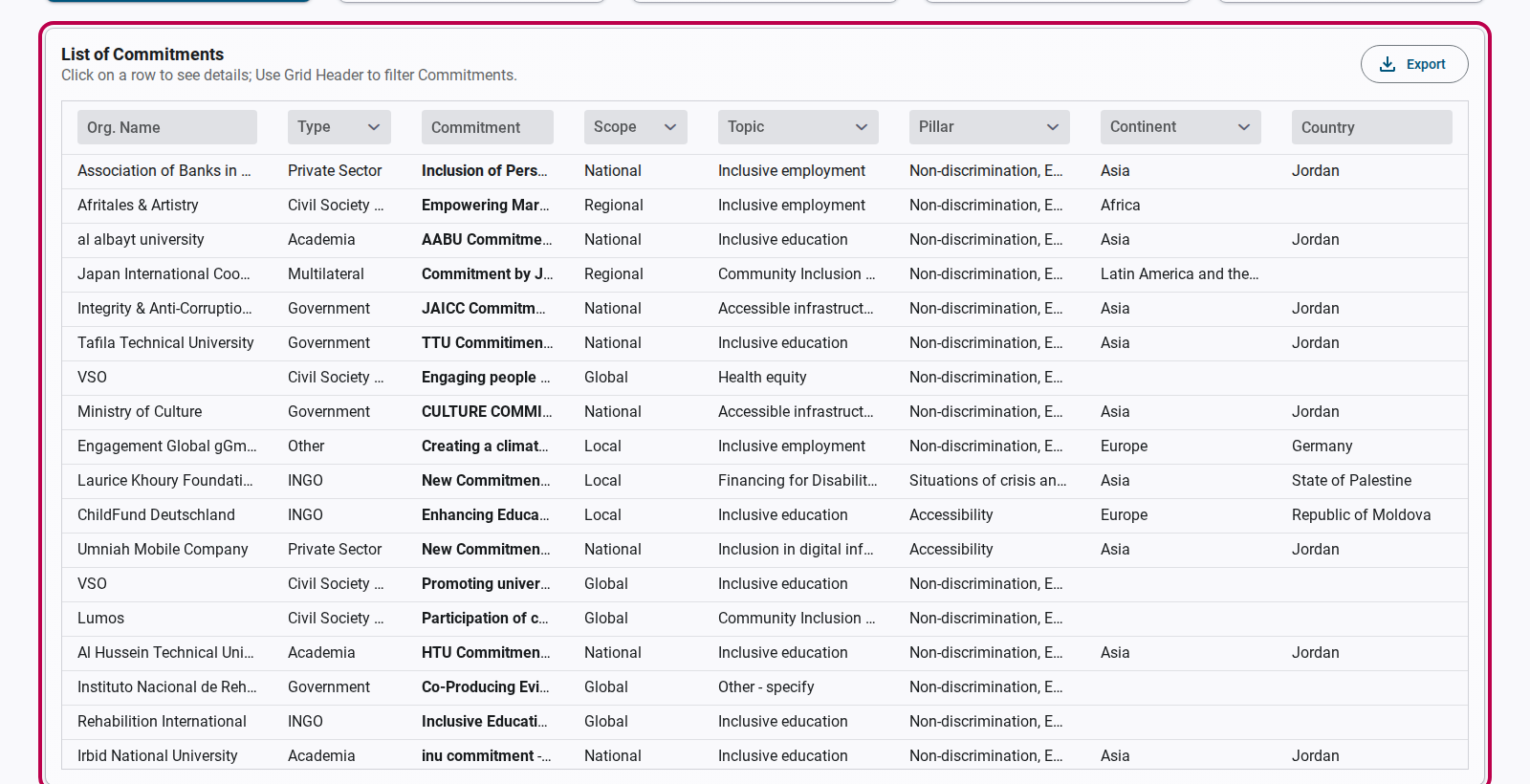Select ChildFund Deutschland row
Image resolution: width=1530 pixels, height=784 pixels.
pos(765,515)
